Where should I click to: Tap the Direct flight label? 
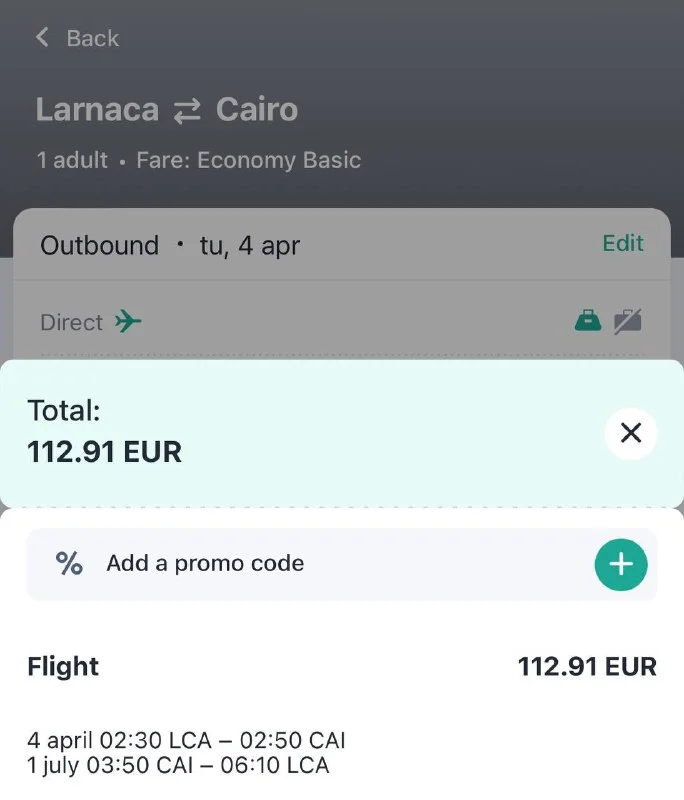click(x=72, y=323)
